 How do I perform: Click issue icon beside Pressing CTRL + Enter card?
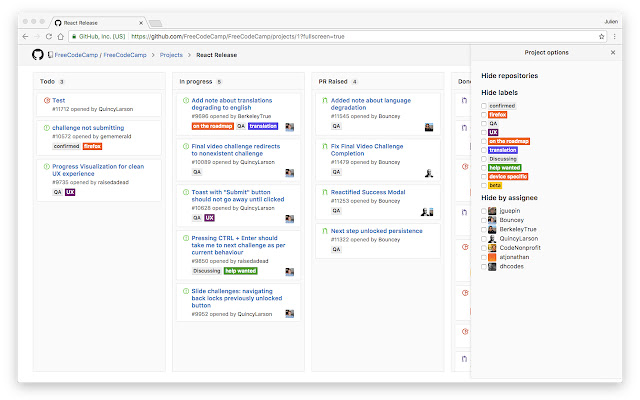pos(186,238)
